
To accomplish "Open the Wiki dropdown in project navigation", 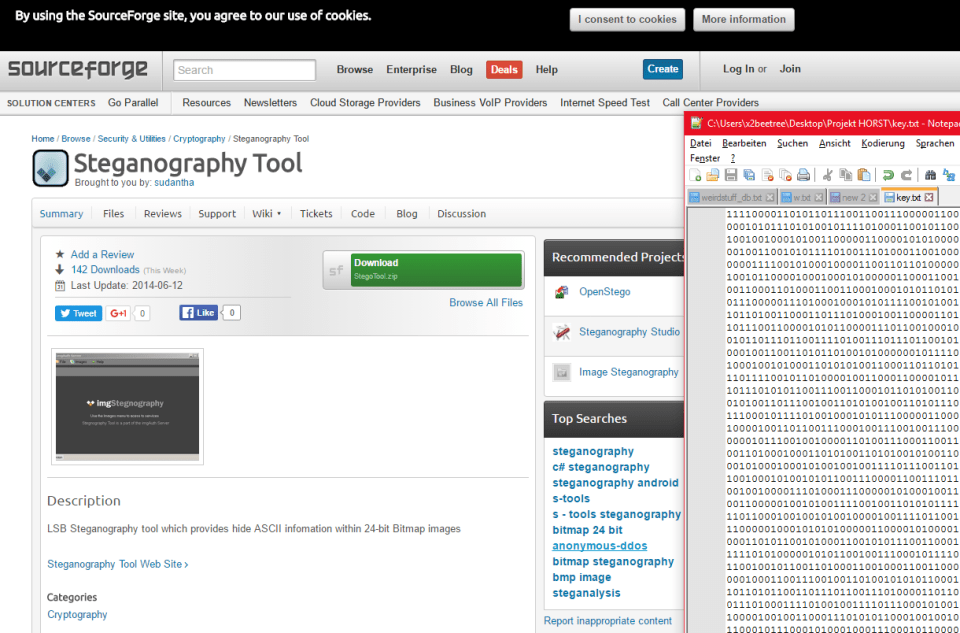I will 266,214.
